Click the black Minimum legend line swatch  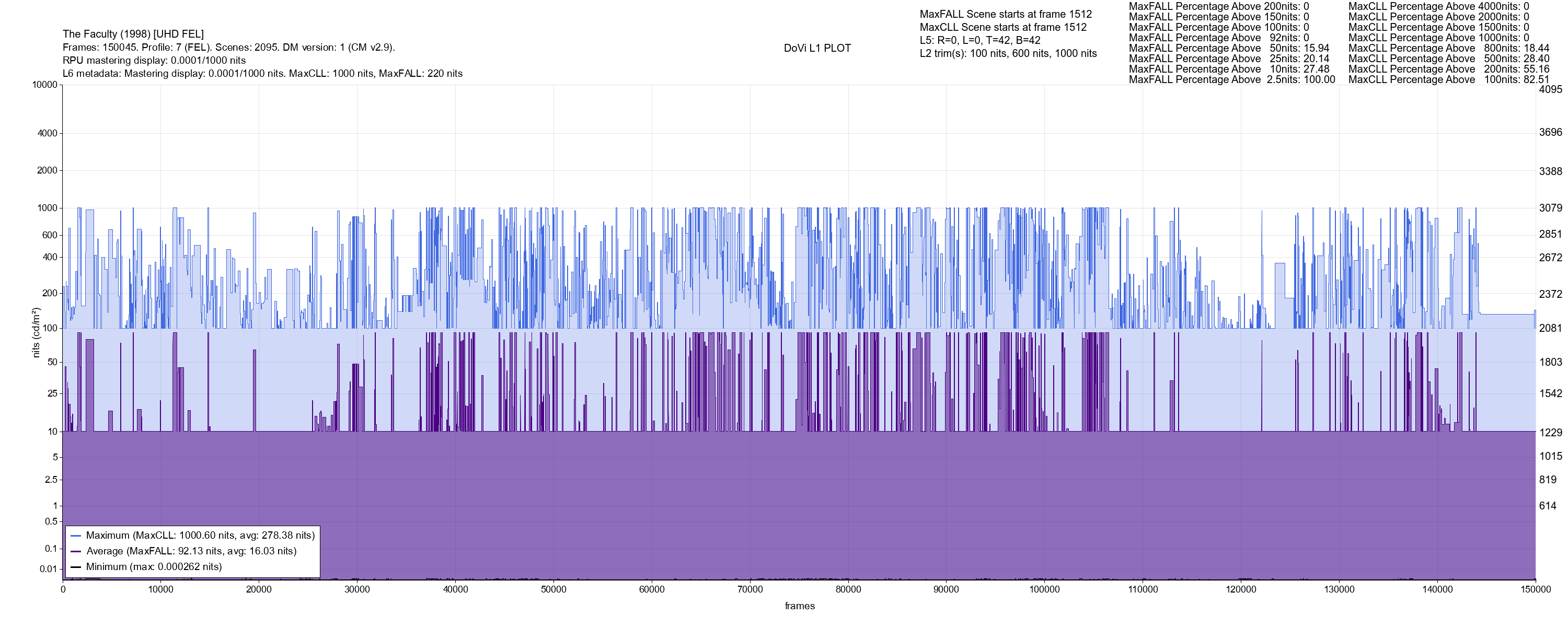point(76,567)
